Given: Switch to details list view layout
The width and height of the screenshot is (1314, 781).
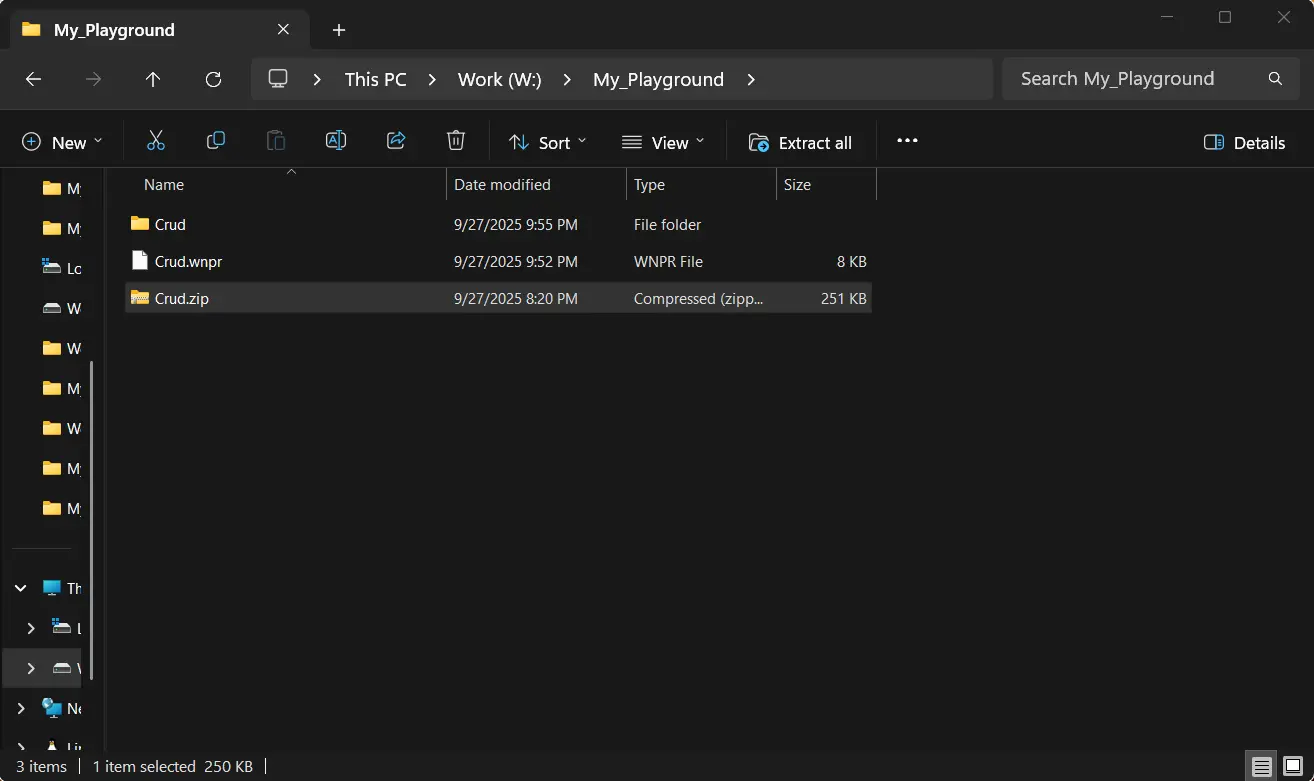Looking at the screenshot, I should [x=1262, y=767].
